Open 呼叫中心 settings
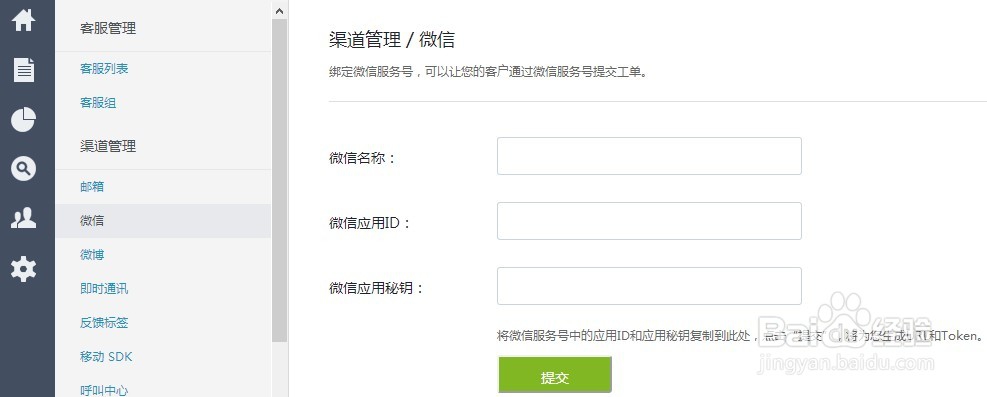The height and width of the screenshot is (397, 987). click(x=104, y=390)
